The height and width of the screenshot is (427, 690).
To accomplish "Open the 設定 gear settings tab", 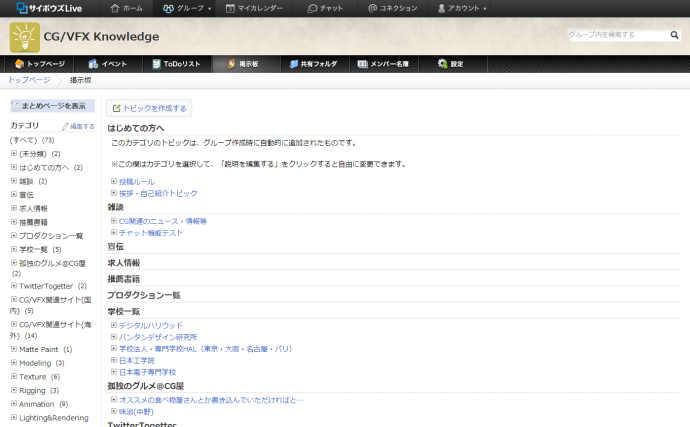I will pyautogui.click(x=450, y=64).
